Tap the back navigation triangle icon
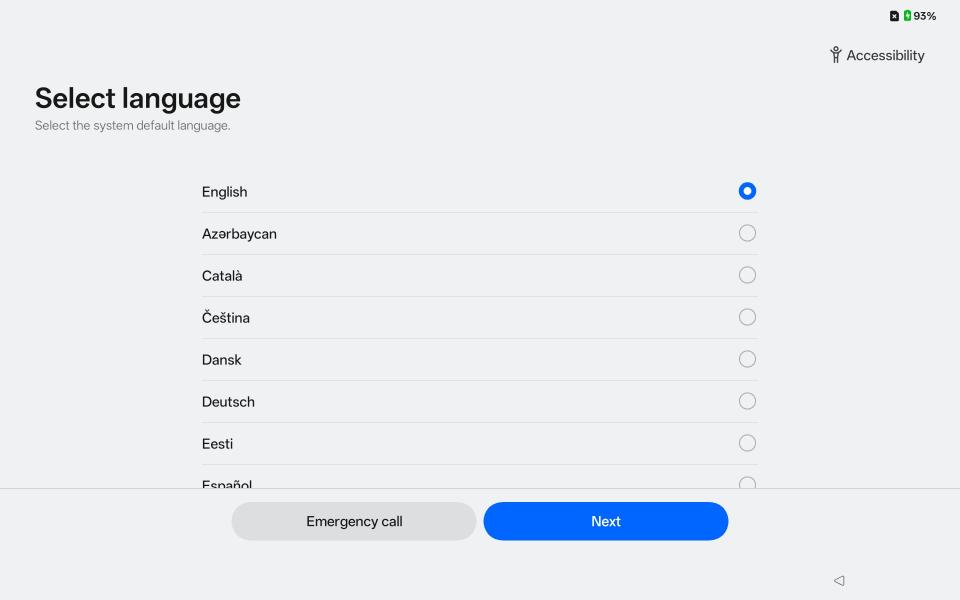Screen dimensions: 960x600 (x=839, y=580)
